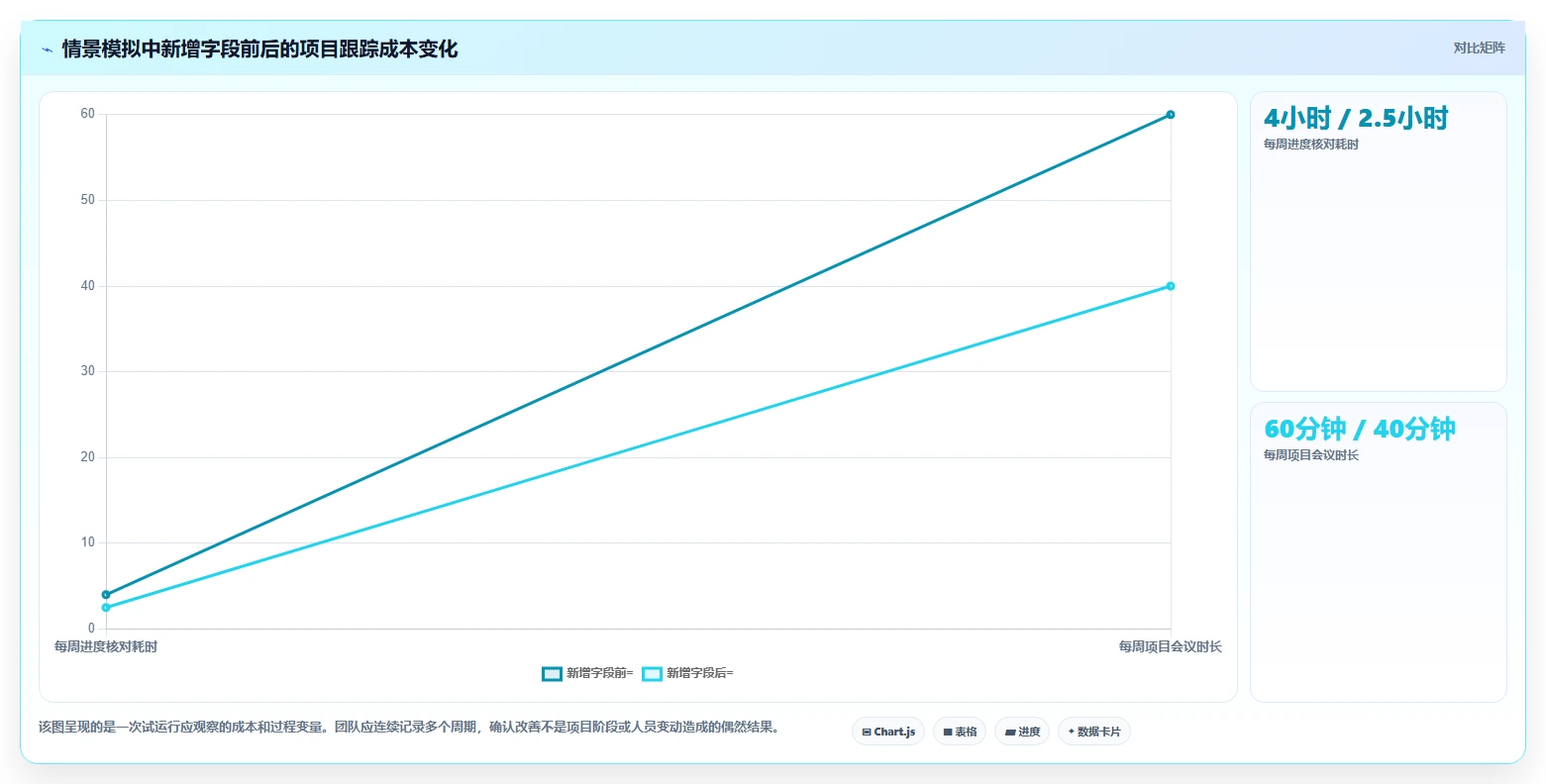Click the 每周进度核对耗时 x-axis label
Image resolution: width=1546 pixels, height=784 pixels.
[x=106, y=646]
